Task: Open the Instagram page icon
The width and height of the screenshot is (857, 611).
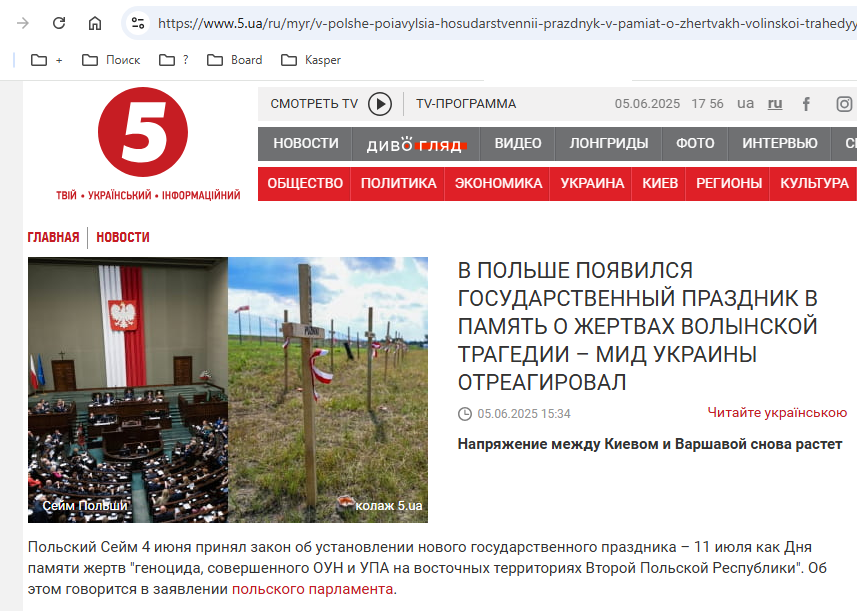Action: 844,104
